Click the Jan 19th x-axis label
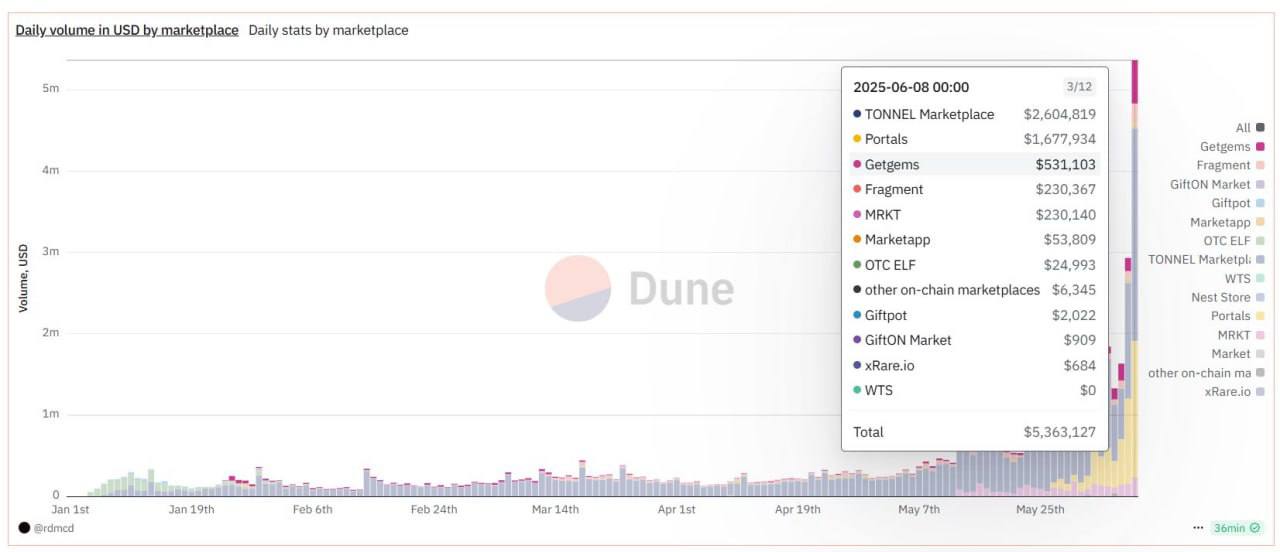This screenshot has height=552, width=1280. [191, 509]
